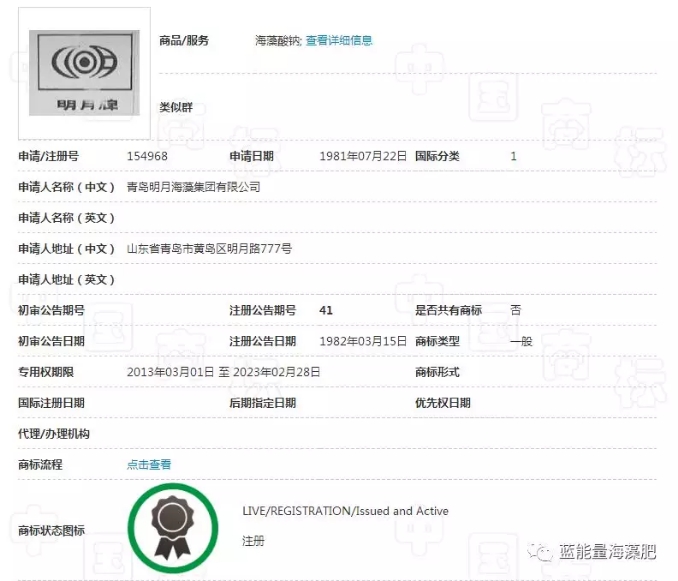The height and width of the screenshot is (581, 678).
Task: Click the registration issue number 41
Action: click(x=326, y=310)
